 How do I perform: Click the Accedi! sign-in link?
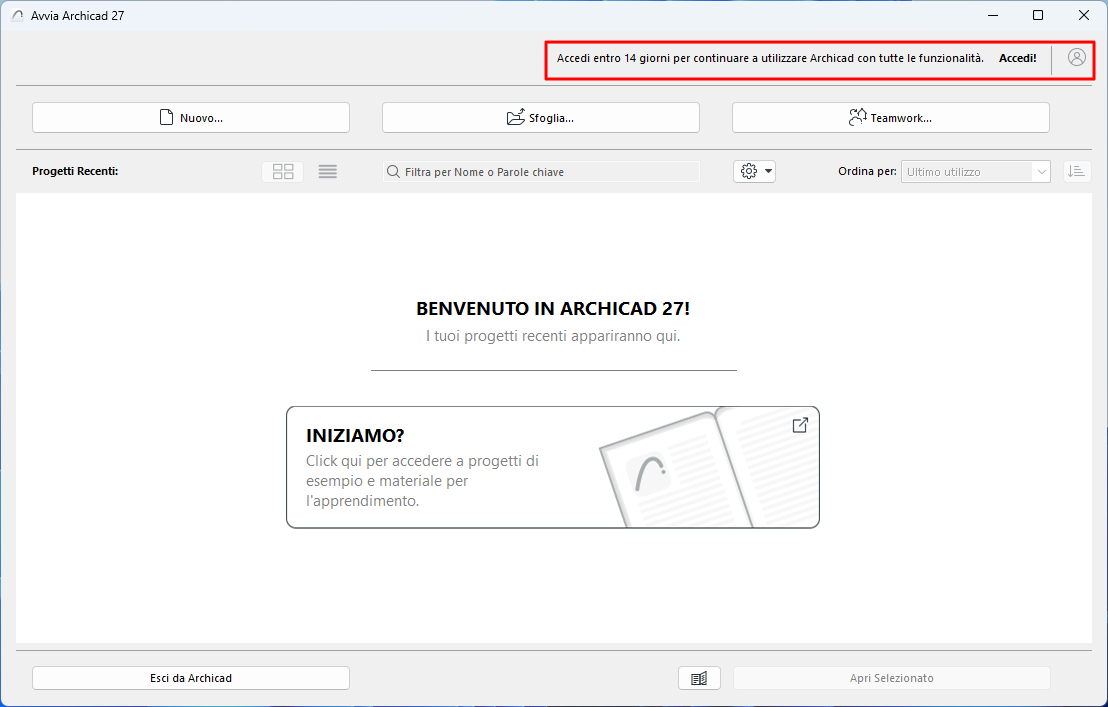click(1018, 59)
